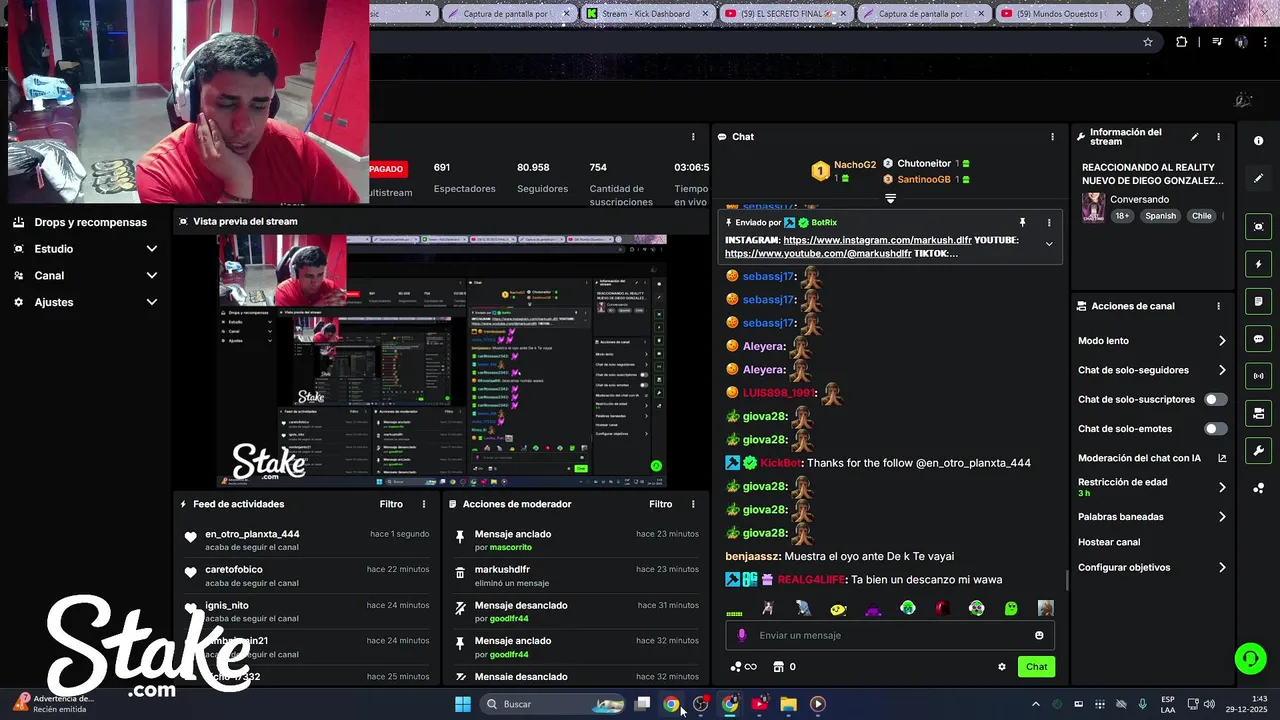Click the pin icon on BotRix pinned message
Image resolution: width=1280 pixels, height=720 pixels.
[1022, 222]
